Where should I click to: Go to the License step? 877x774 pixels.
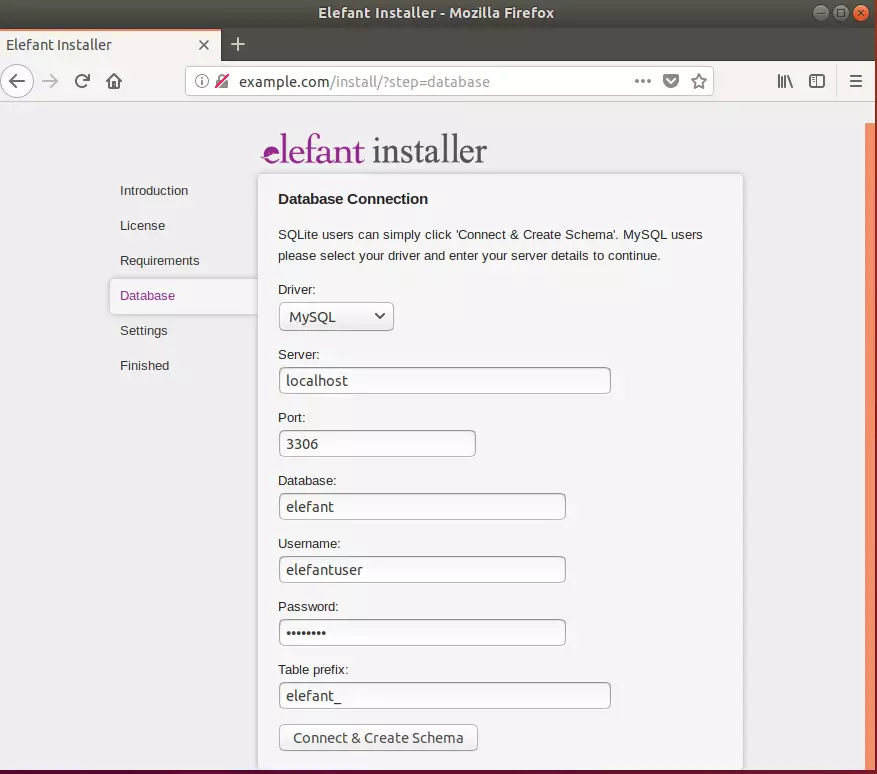click(143, 226)
